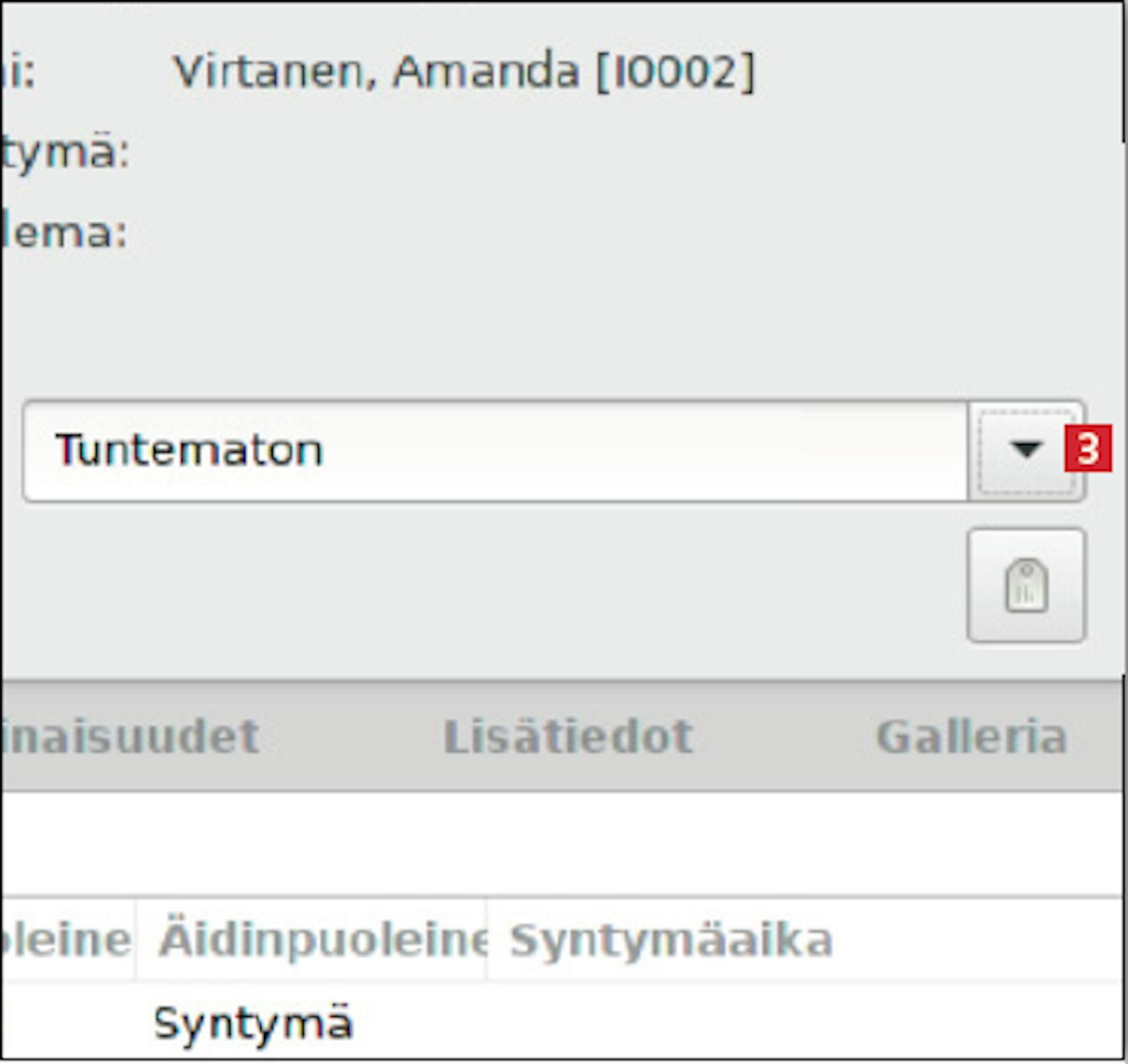This screenshot has width=1128, height=1064.
Task: Click the cut-off Isänpuoleinen column header
Action: 66,940
